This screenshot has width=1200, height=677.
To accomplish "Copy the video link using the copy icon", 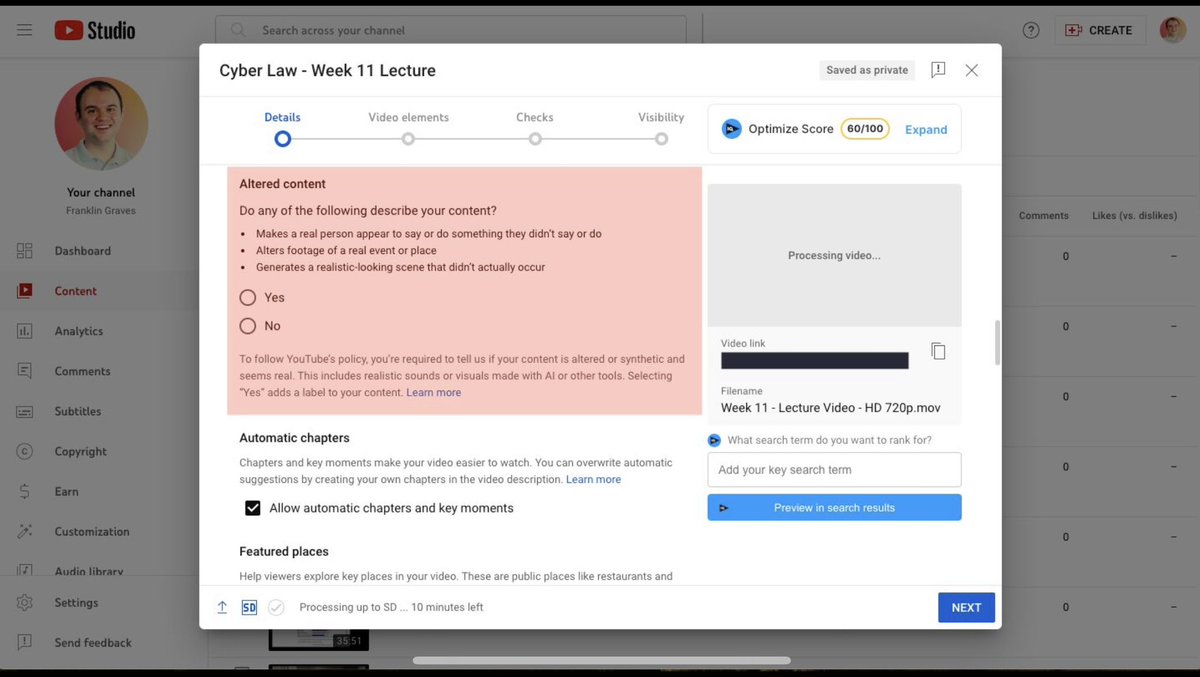I will tap(937, 351).
